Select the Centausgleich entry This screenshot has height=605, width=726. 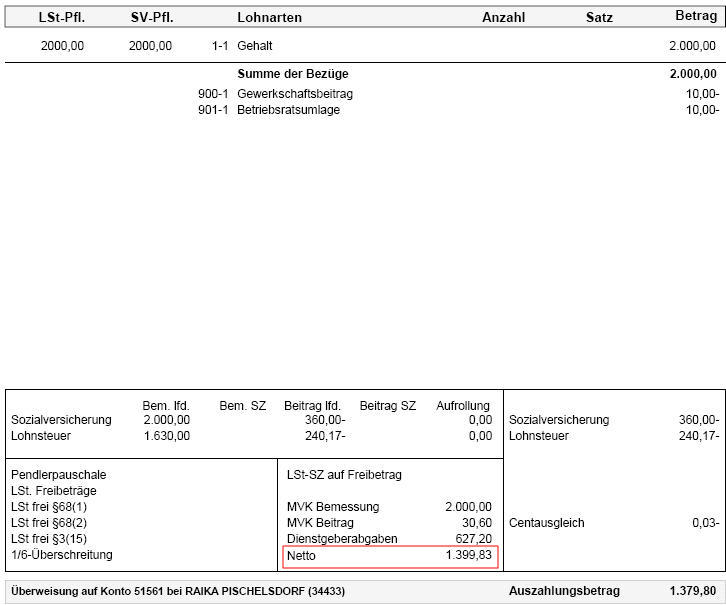pyautogui.click(x=547, y=523)
